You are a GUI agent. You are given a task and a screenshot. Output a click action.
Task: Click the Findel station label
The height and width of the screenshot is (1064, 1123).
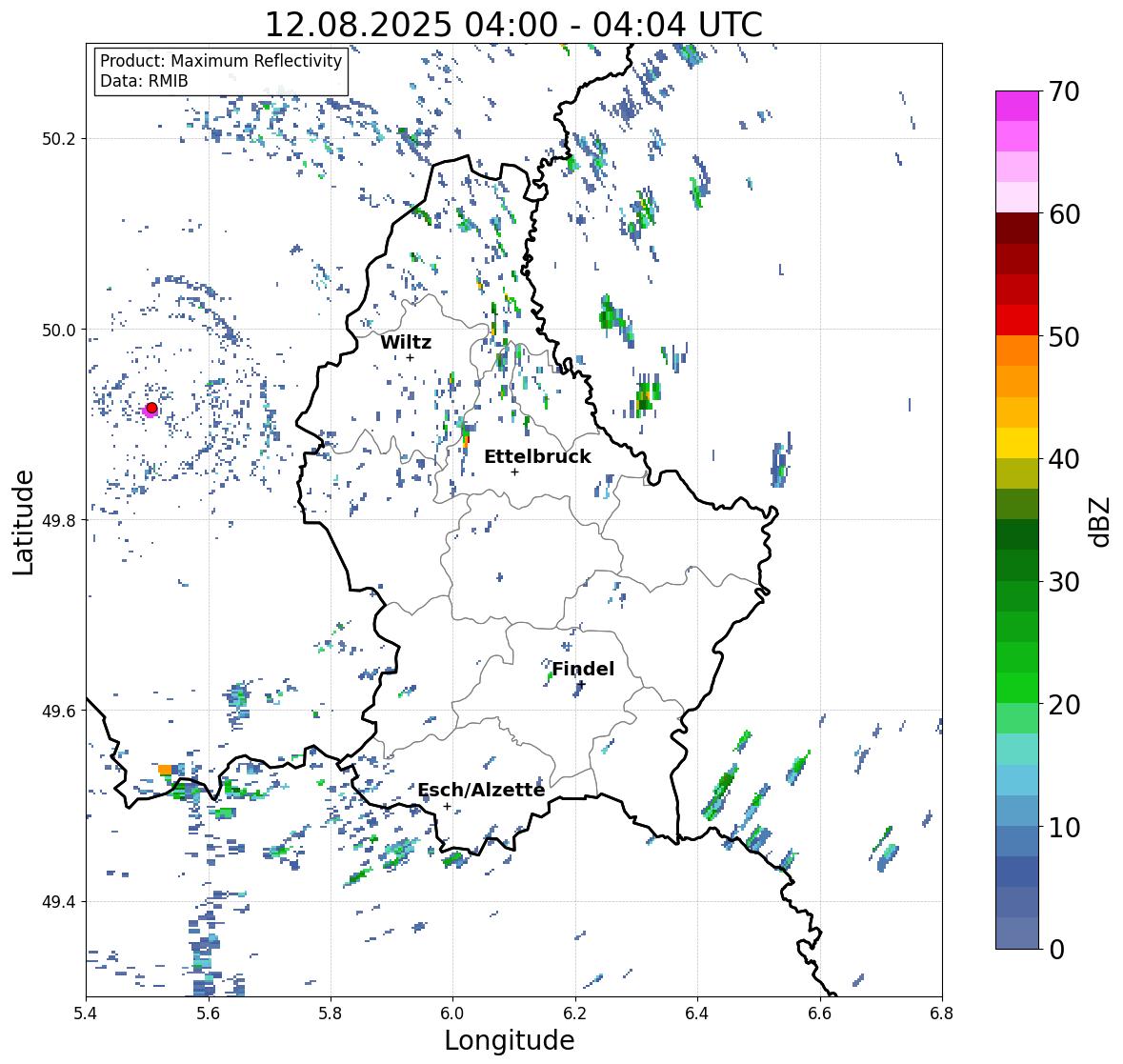(x=583, y=669)
